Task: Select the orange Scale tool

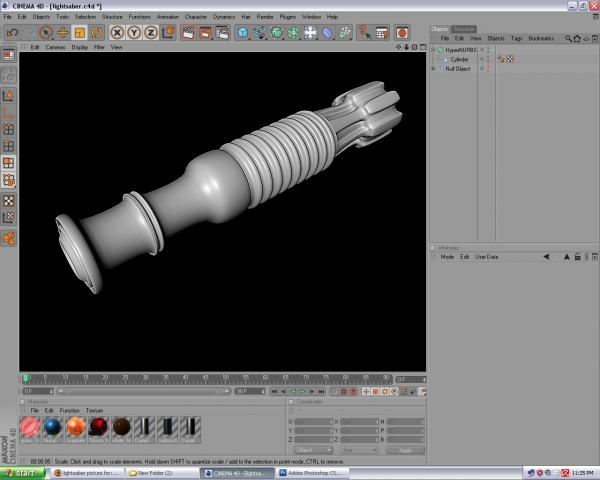Action: [80, 33]
